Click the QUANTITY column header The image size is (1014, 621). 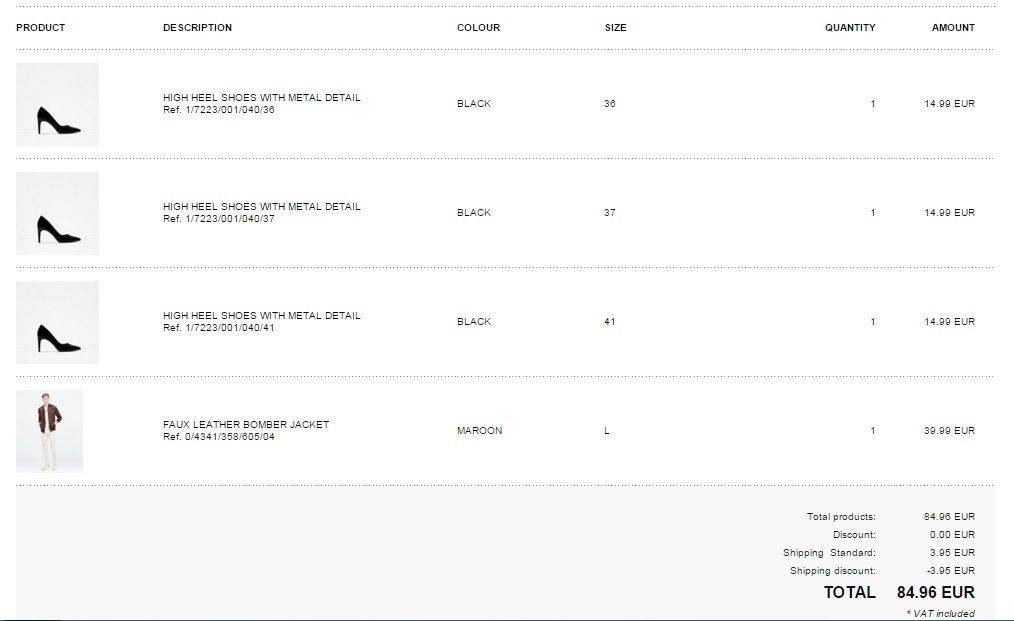point(850,27)
